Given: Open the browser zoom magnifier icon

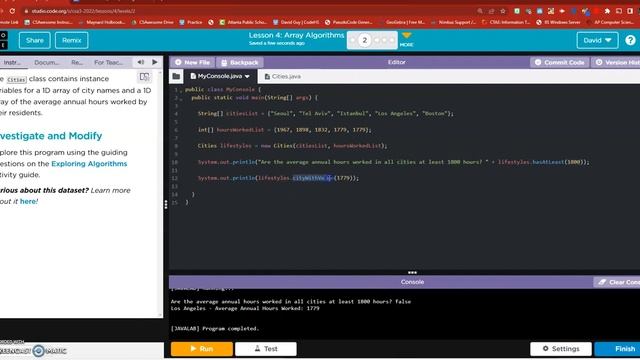Looking at the screenshot, I should point(480,11).
